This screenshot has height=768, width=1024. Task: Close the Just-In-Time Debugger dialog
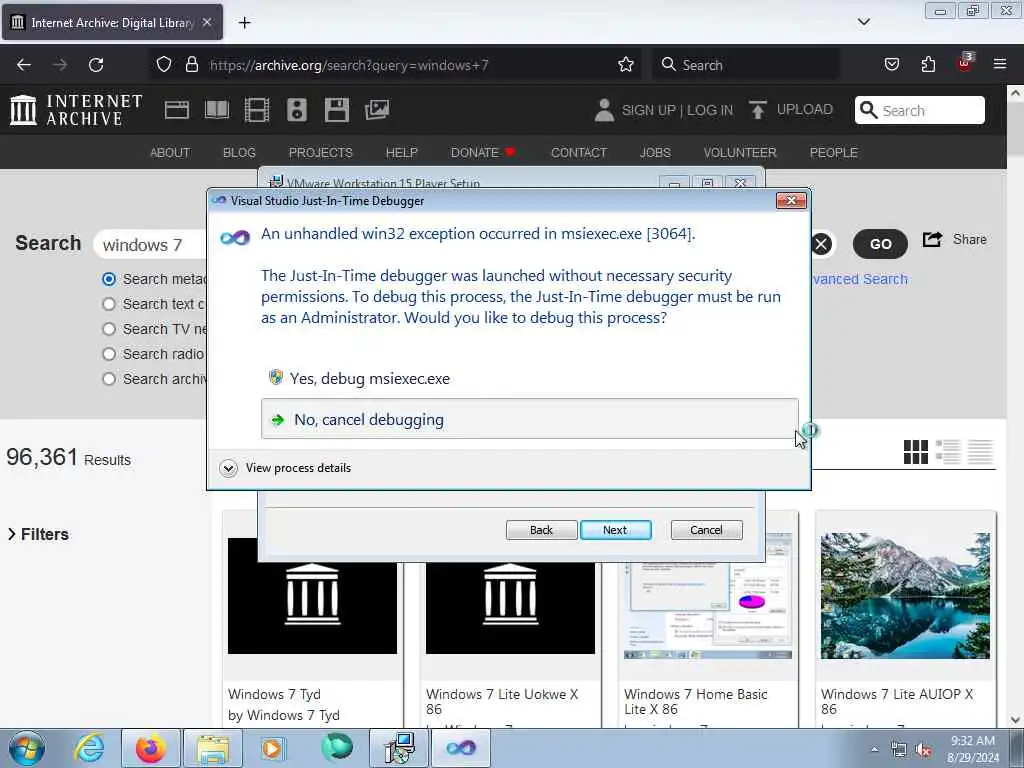(791, 200)
